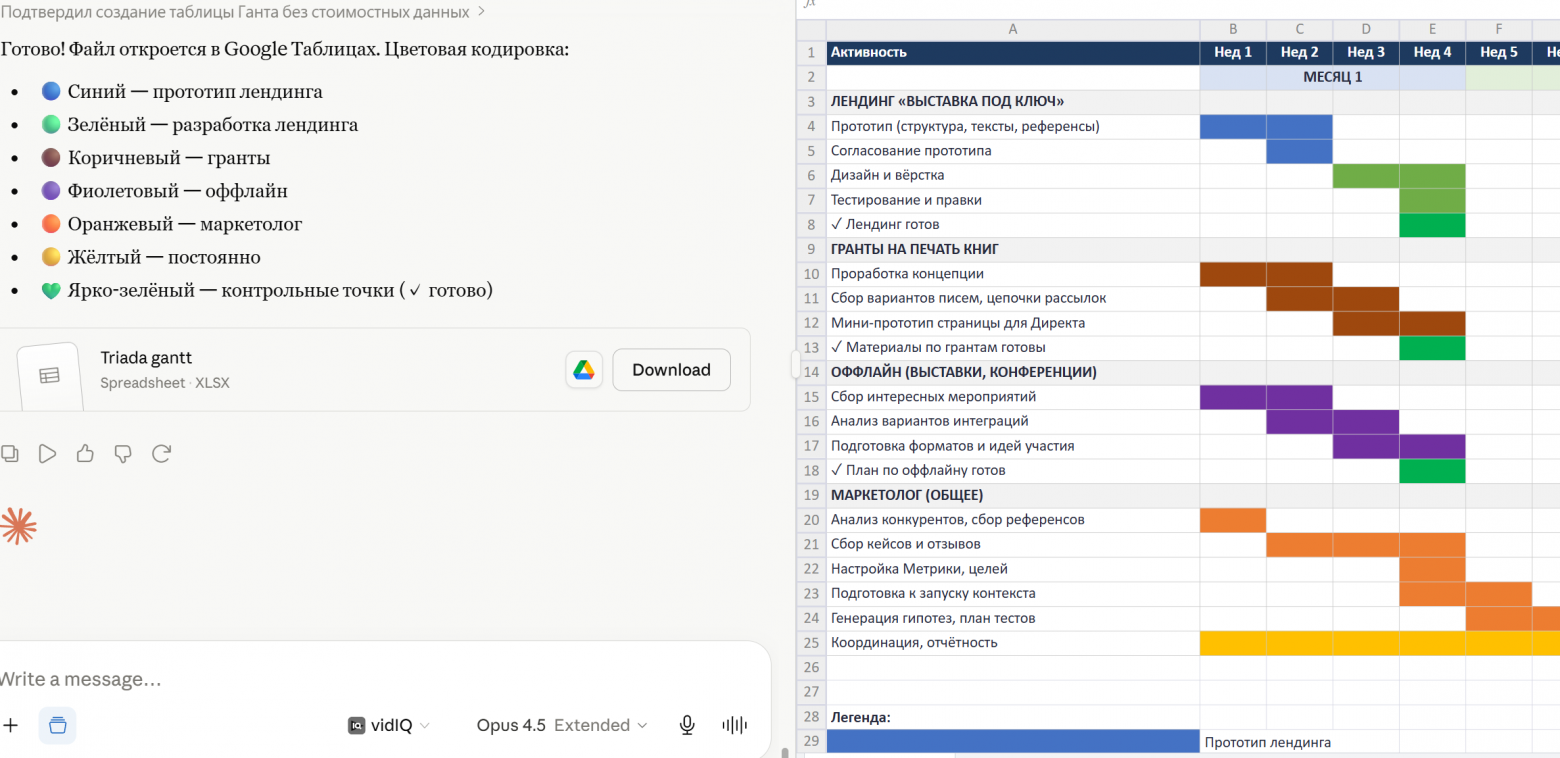
Task: Select row header 14
Action: (811, 372)
